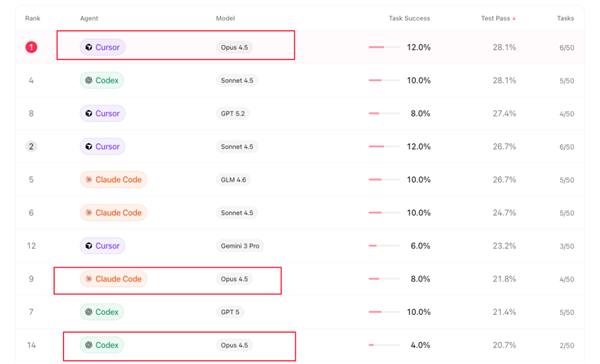Click the Tasks column header
The image size is (600, 364).
[566, 18]
